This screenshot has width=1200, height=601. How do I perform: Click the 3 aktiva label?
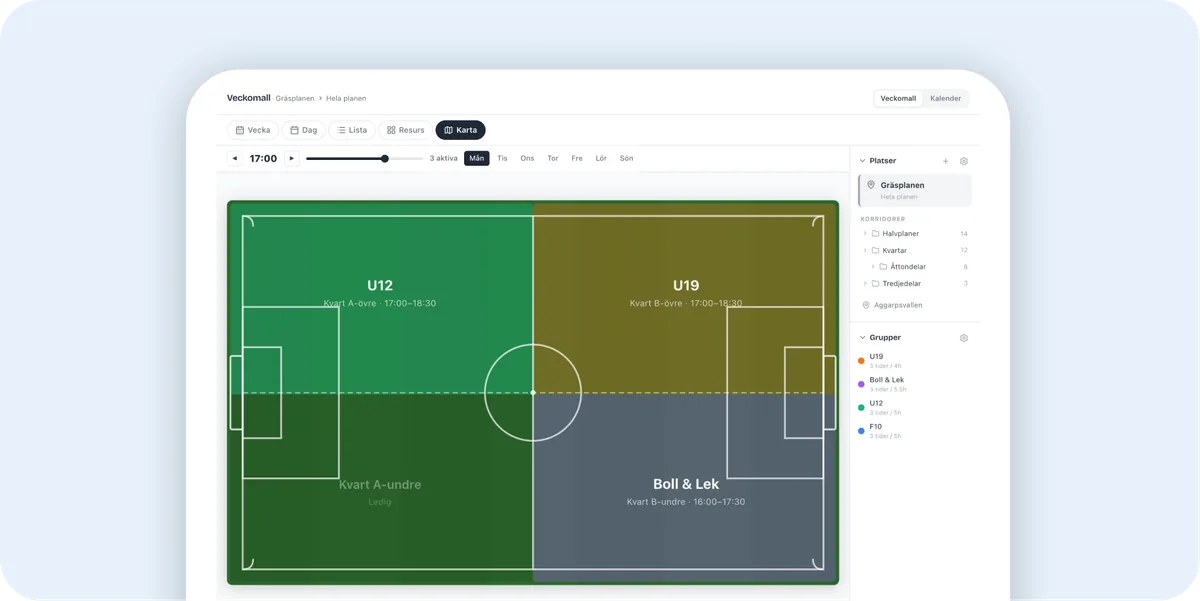444,158
